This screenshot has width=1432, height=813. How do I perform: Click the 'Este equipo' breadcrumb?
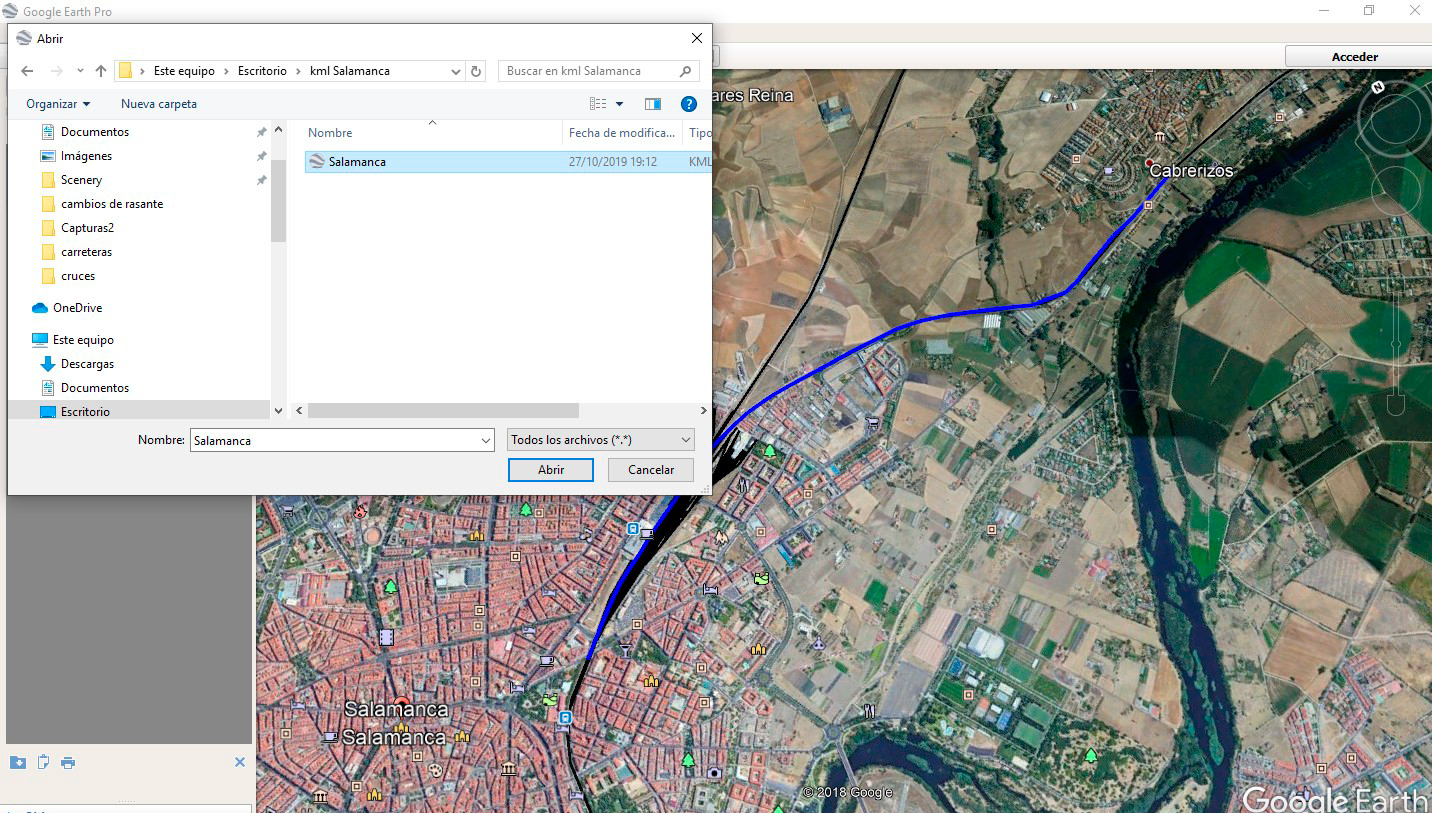tap(184, 71)
